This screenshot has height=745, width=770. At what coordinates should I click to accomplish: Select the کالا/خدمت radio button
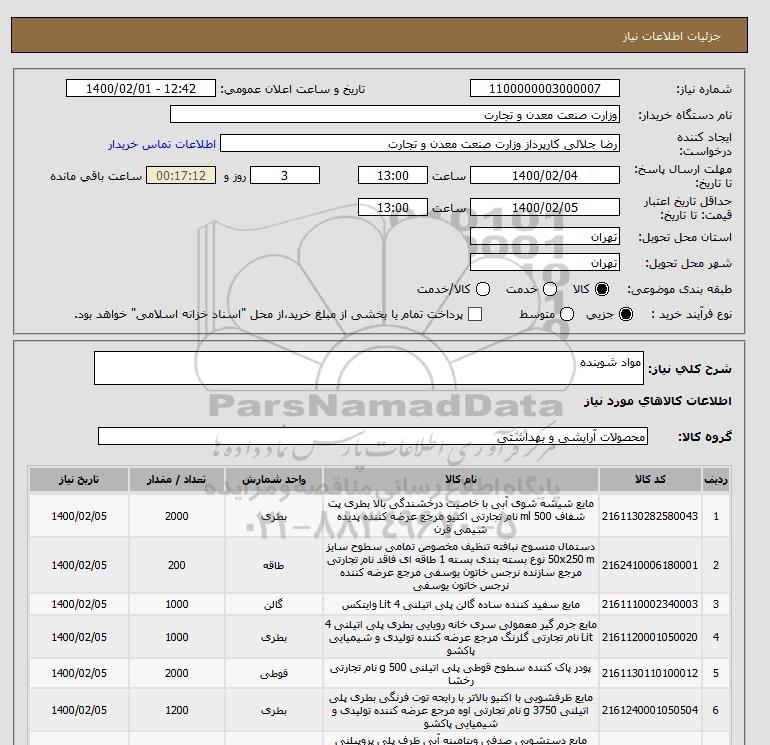tap(483, 289)
